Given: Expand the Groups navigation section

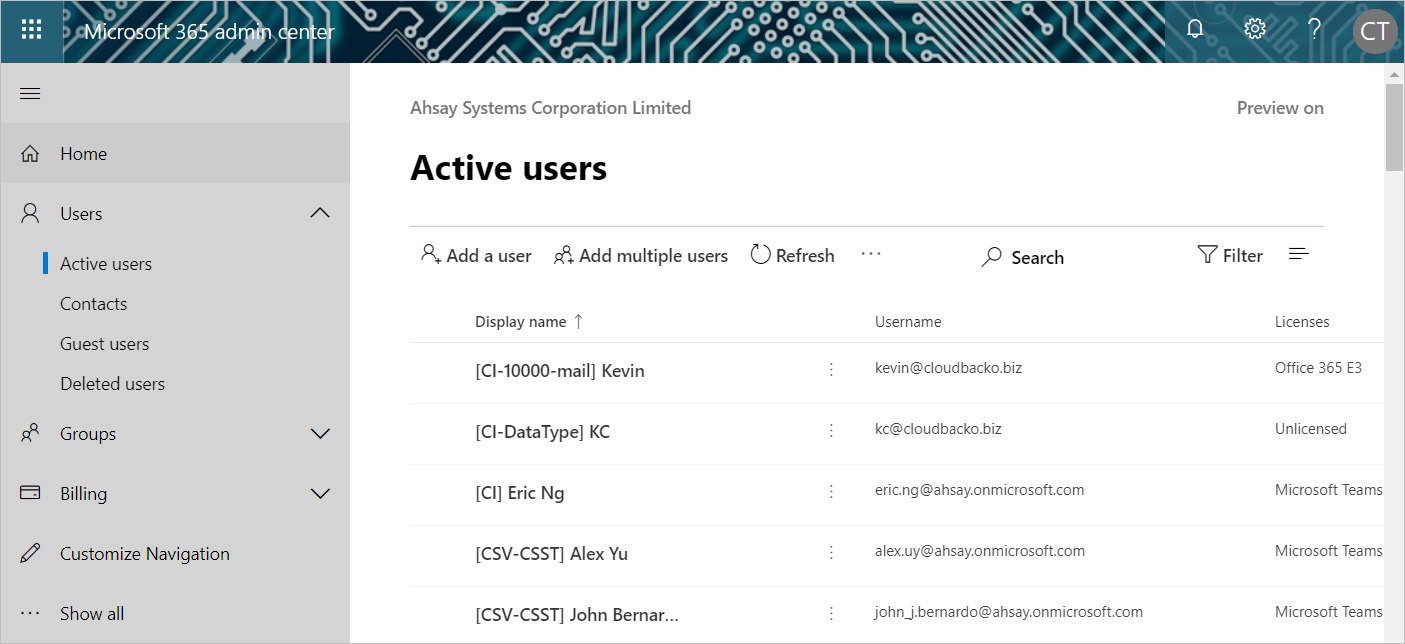Looking at the screenshot, I should click(320, 434).
